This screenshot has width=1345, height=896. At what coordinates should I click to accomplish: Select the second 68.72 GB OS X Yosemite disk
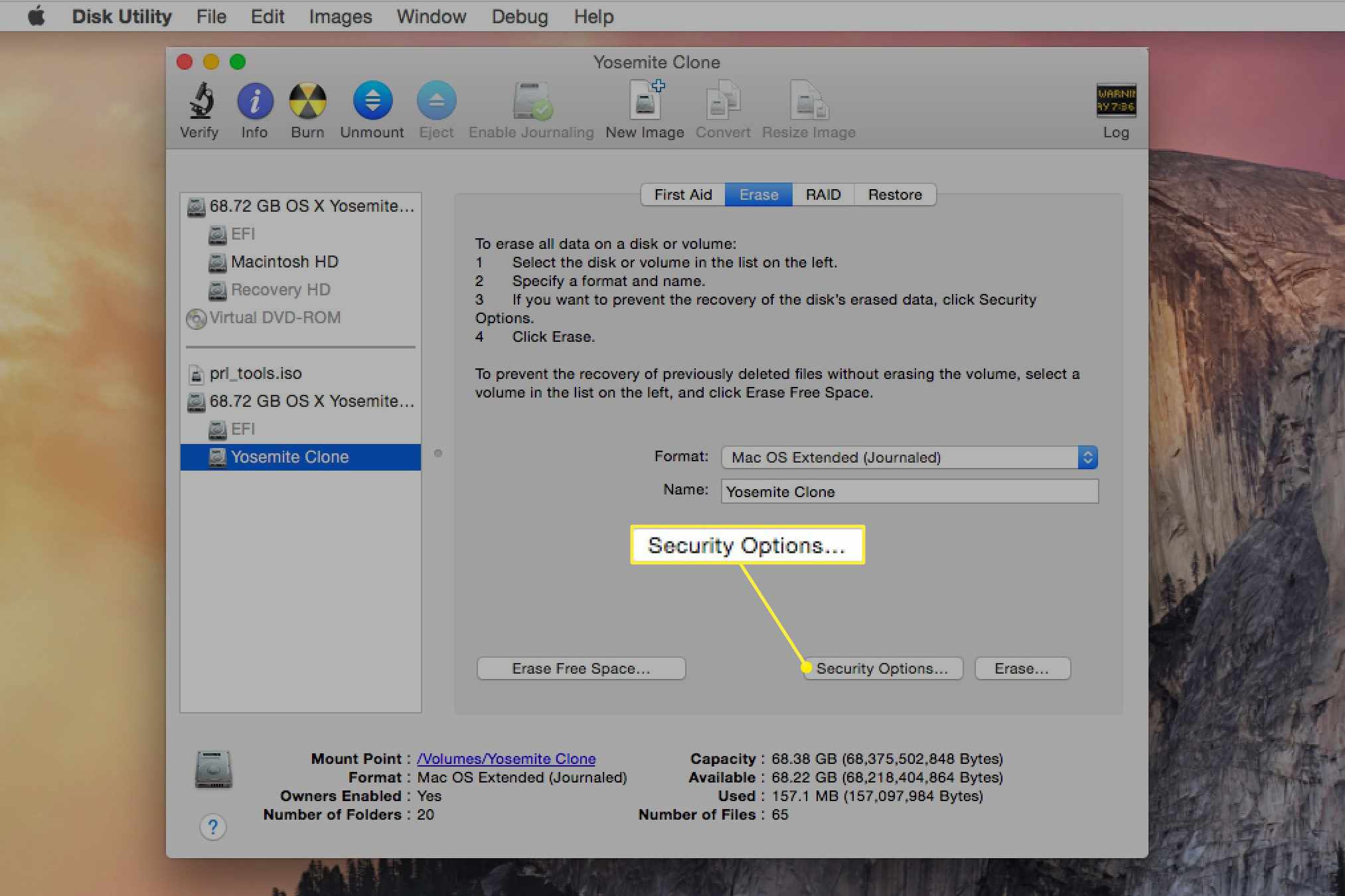[x=301, y=402]
